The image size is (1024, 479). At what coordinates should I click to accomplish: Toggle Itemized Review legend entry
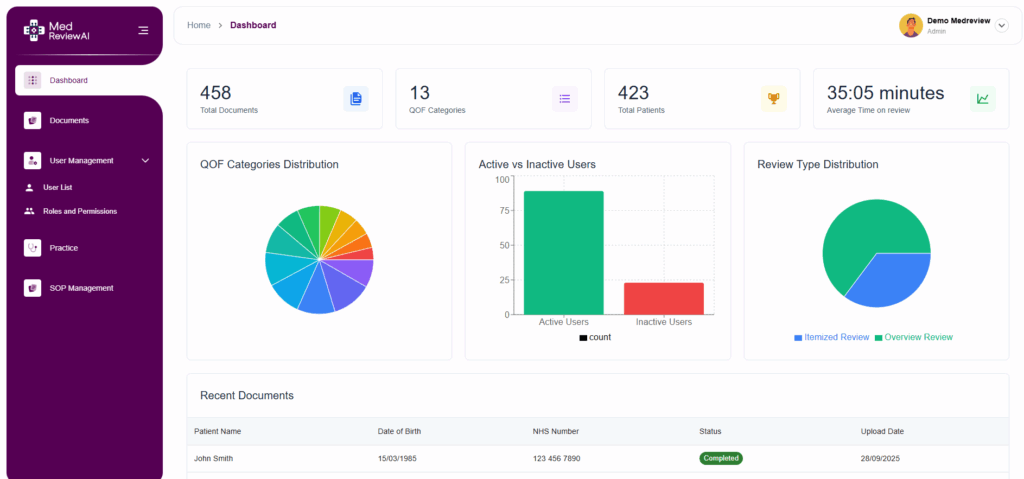831,338
